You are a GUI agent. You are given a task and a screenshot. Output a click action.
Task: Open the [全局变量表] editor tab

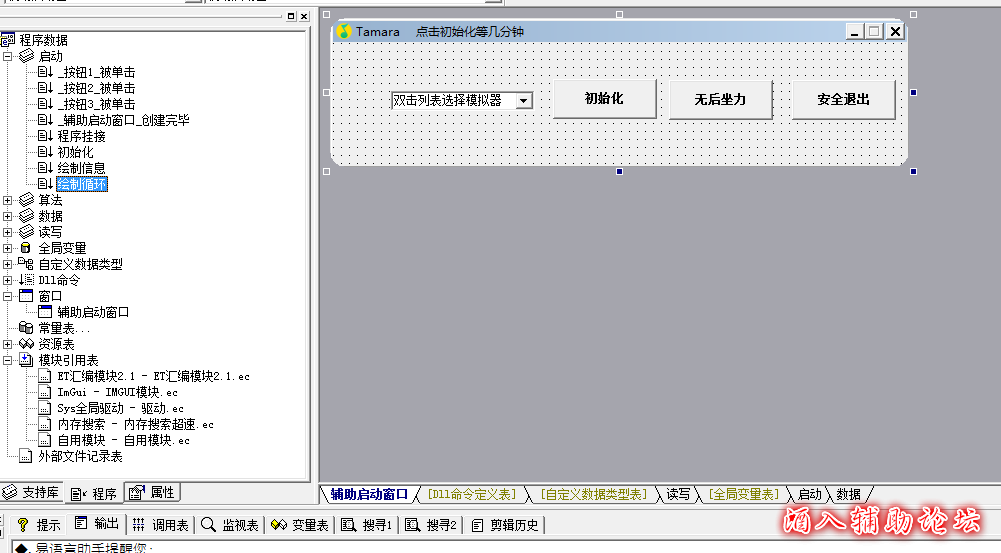pyautogui.click(x=744, y=494)
